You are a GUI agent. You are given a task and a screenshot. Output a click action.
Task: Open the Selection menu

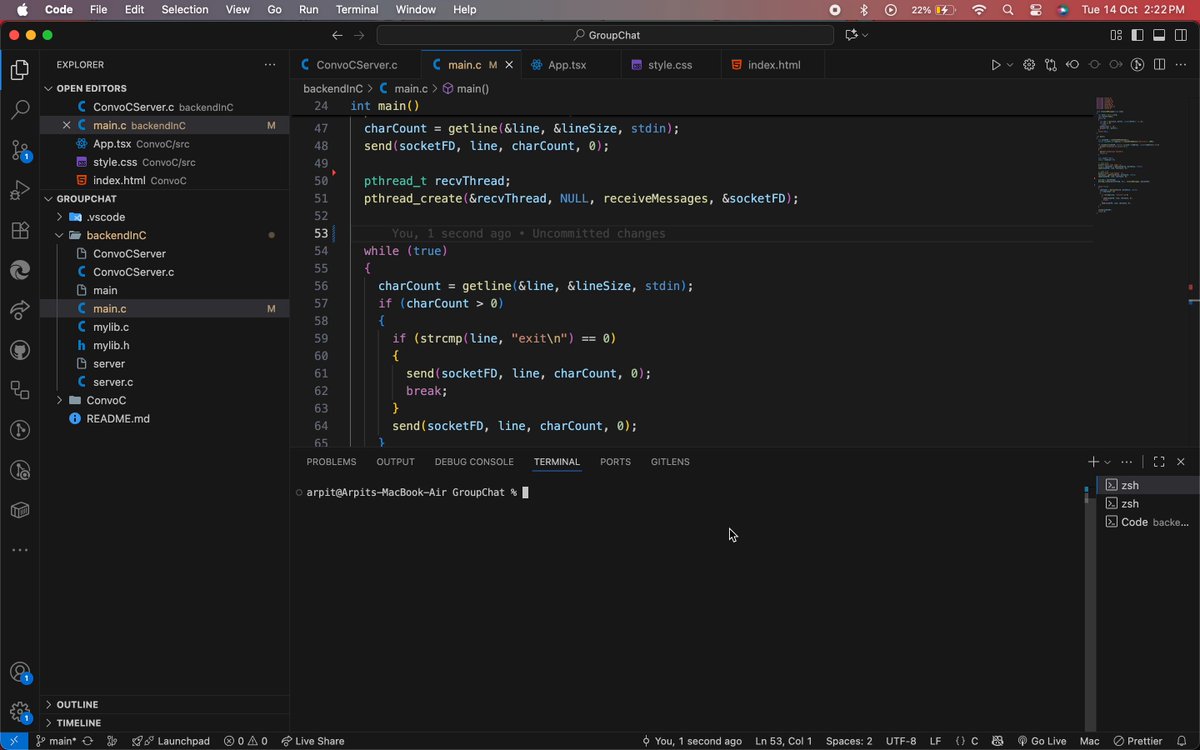[x=185, y=9]
